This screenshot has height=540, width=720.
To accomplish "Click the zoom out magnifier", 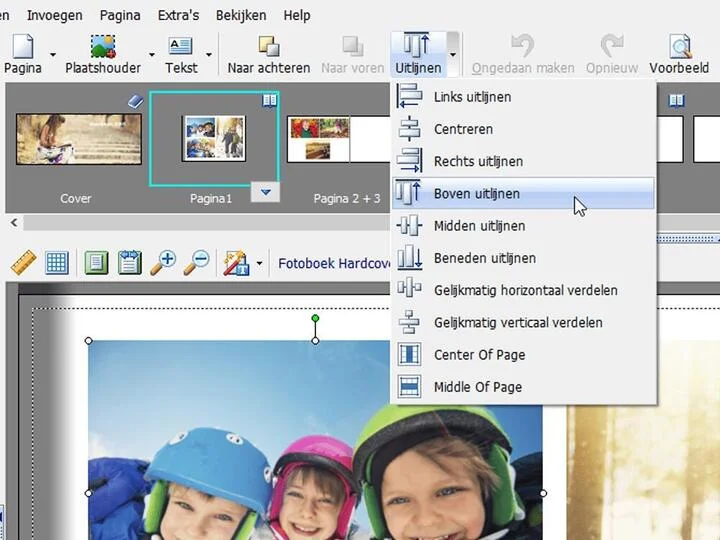I will point(197,263).
